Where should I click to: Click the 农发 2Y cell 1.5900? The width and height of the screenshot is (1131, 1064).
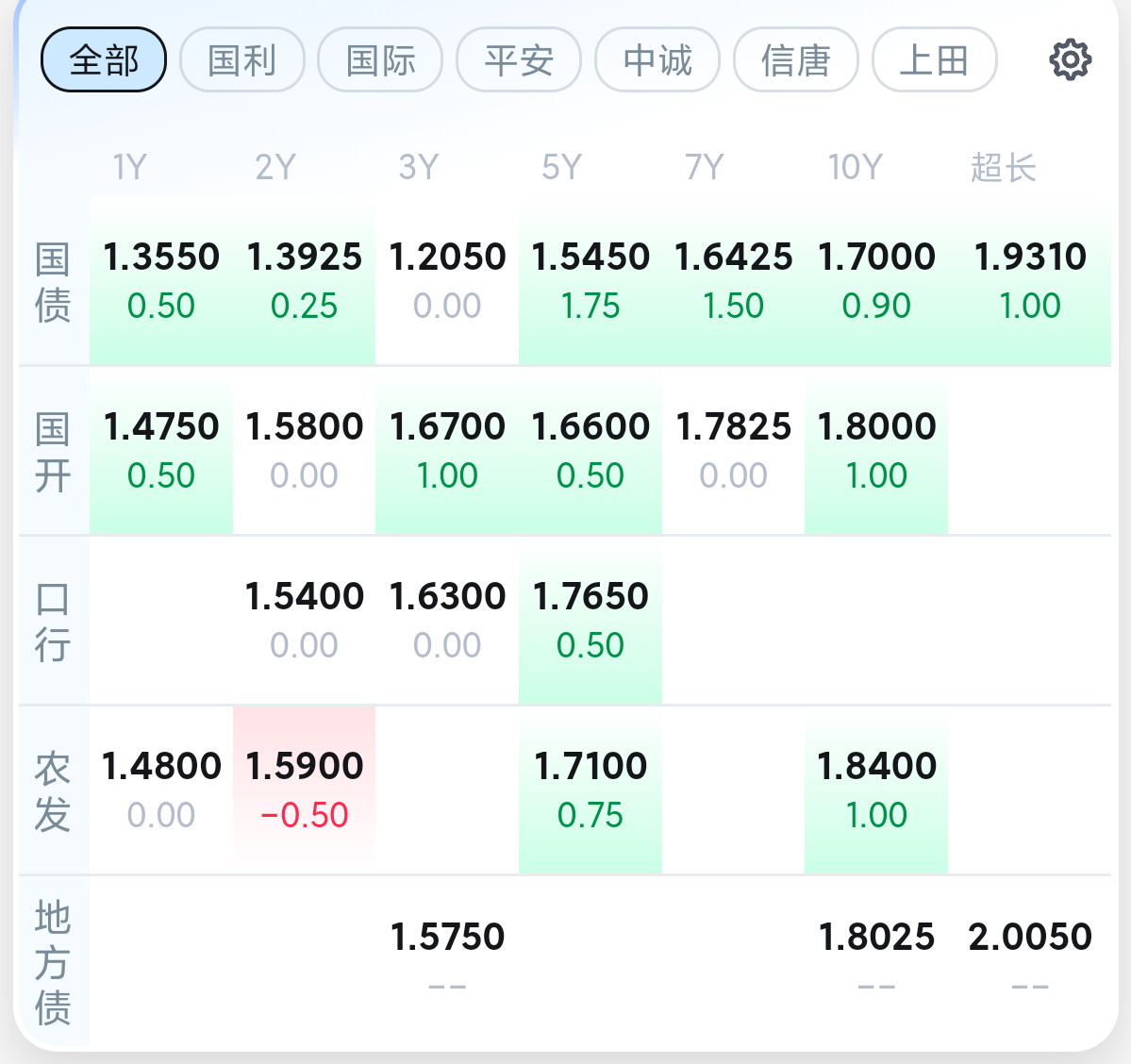(304, 790)
